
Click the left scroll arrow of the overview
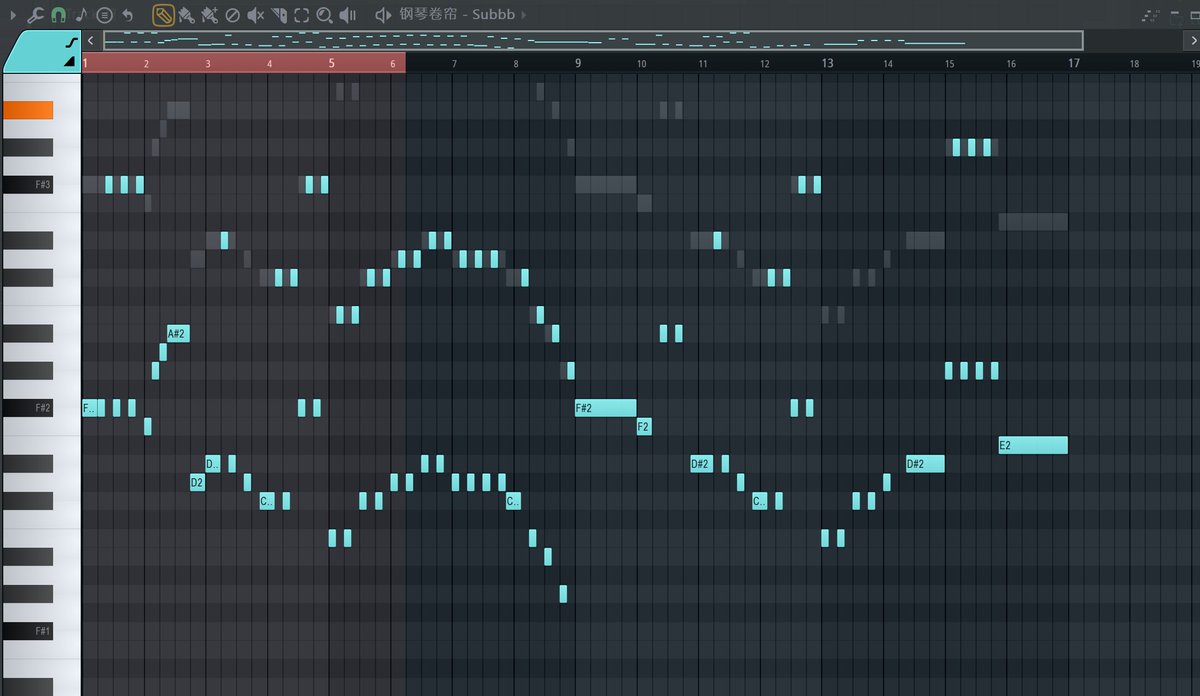pyautogui.click(x=91, y=40)
